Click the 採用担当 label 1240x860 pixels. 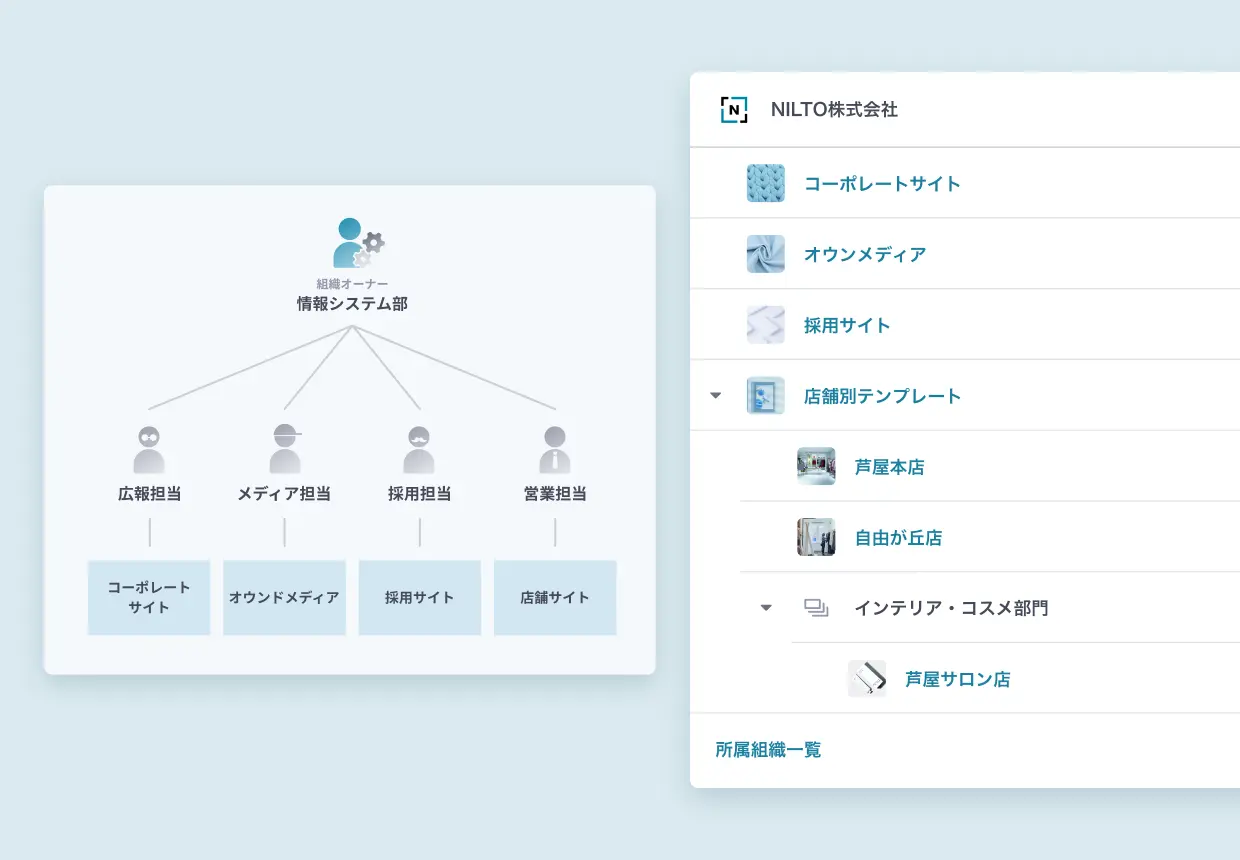point(420,494)
